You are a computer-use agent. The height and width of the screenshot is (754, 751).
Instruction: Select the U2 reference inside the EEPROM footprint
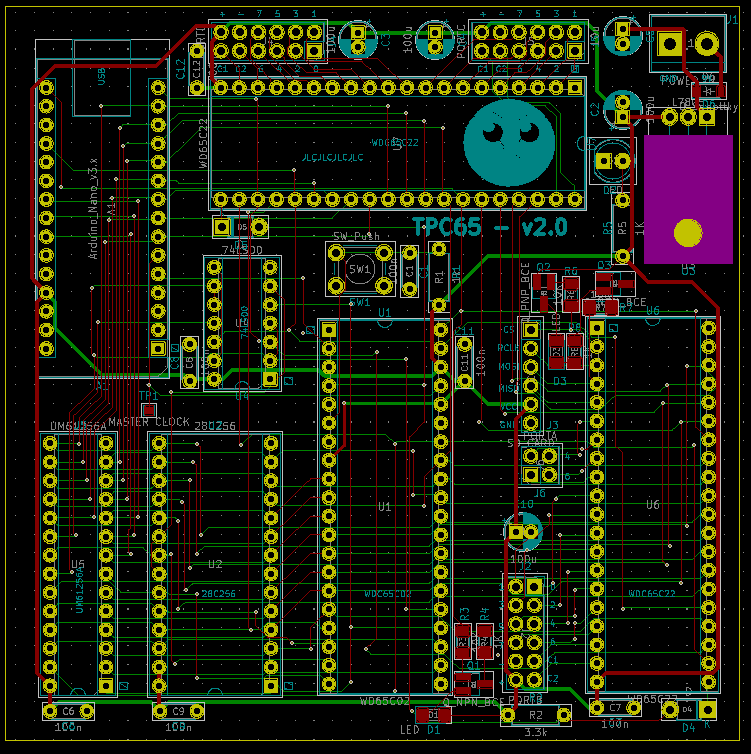pyautogui.click(x=215, y=564)
